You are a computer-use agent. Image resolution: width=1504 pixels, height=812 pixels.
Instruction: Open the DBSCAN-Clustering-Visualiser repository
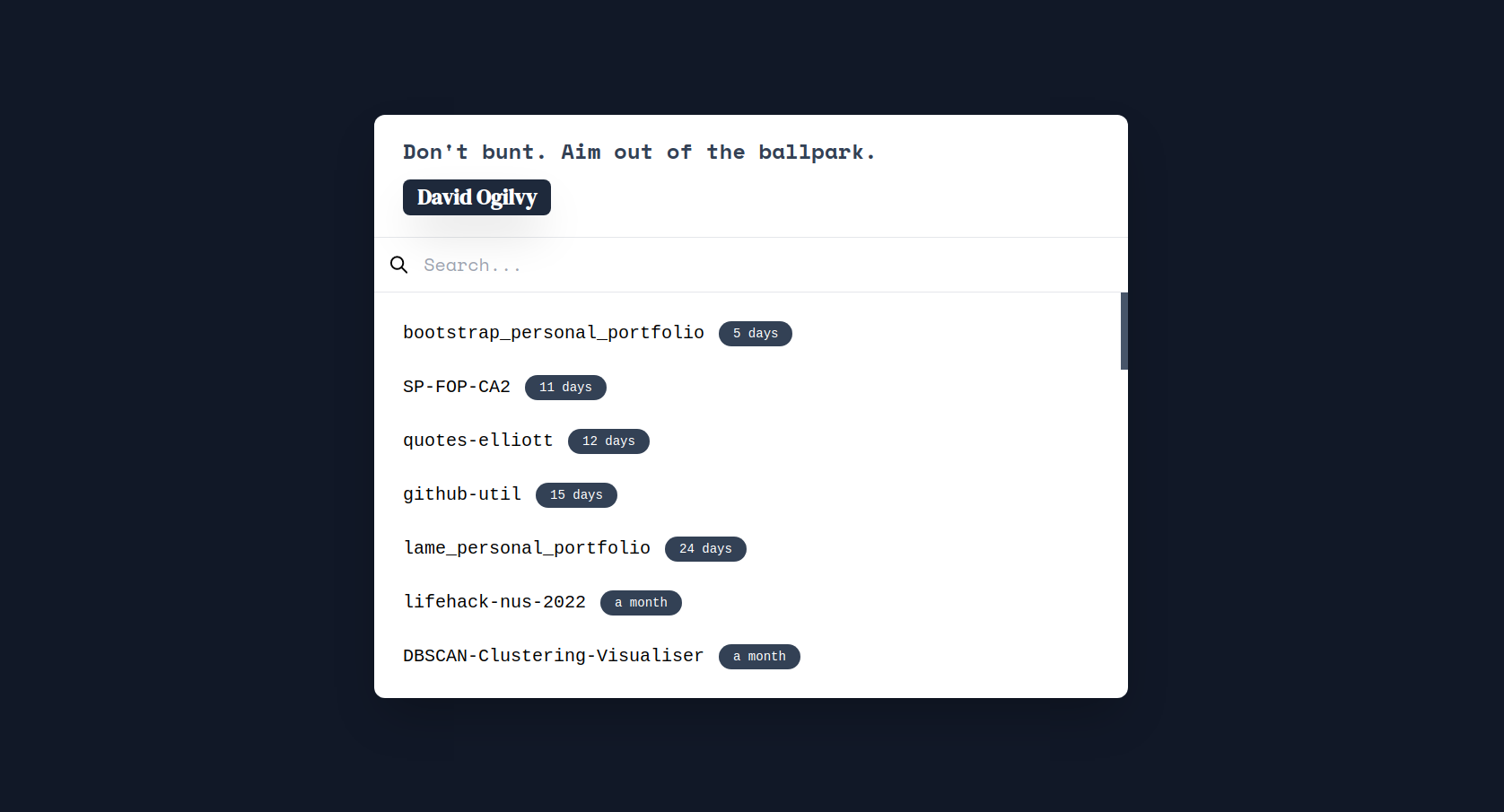[x=554, y=656]
